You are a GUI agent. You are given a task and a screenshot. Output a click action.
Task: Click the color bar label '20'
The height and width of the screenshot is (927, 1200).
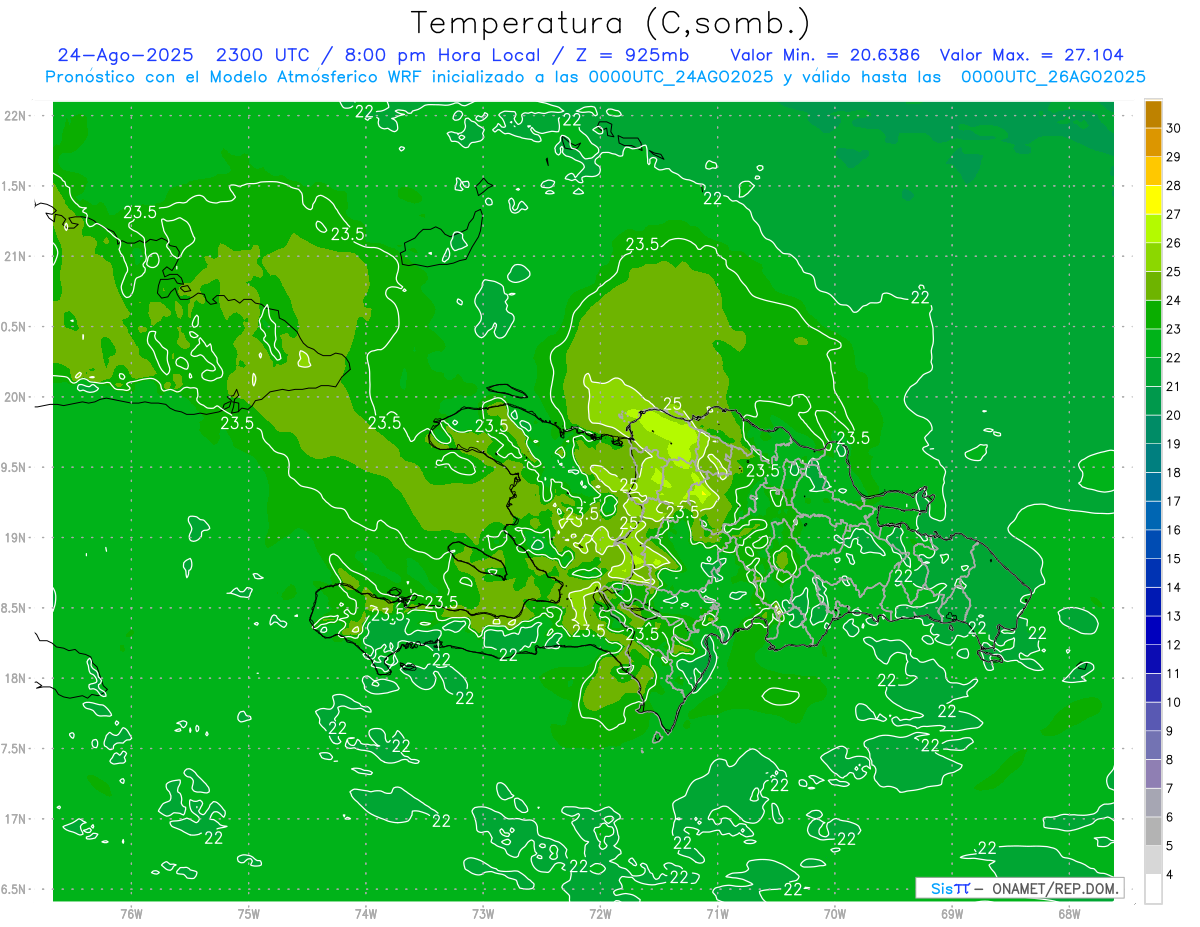(1174, 415)
